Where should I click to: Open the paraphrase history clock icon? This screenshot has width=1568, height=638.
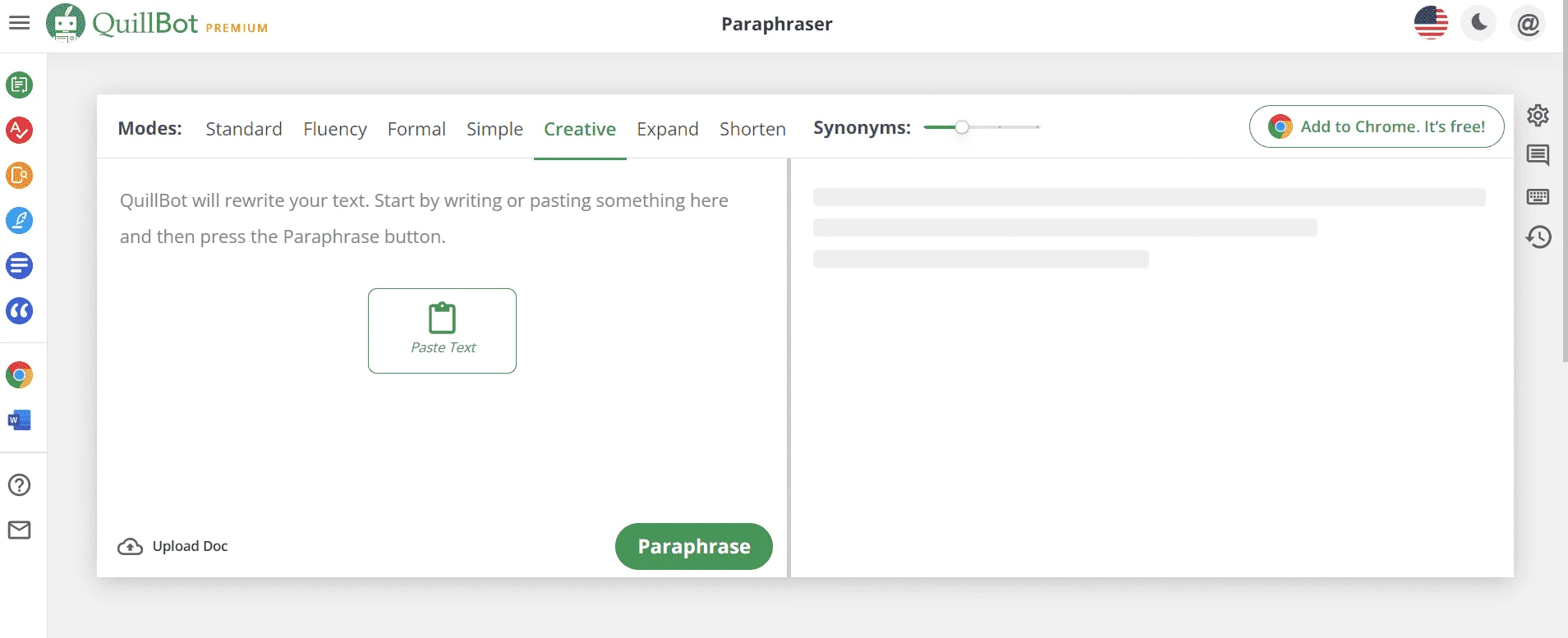[x=1538, y=237]
